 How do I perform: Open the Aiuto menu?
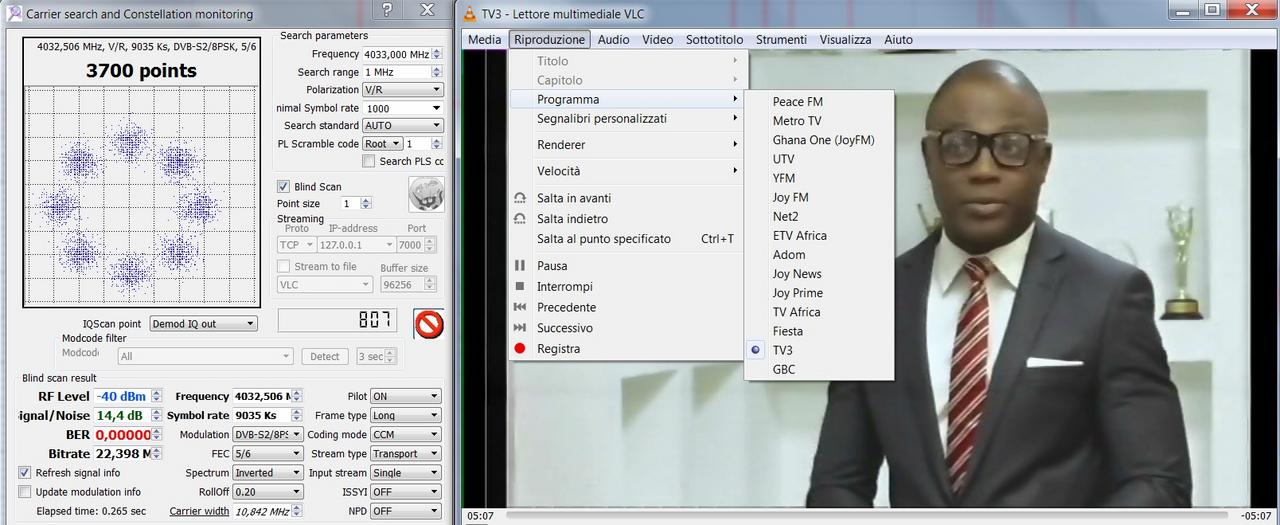pos(899,40)
